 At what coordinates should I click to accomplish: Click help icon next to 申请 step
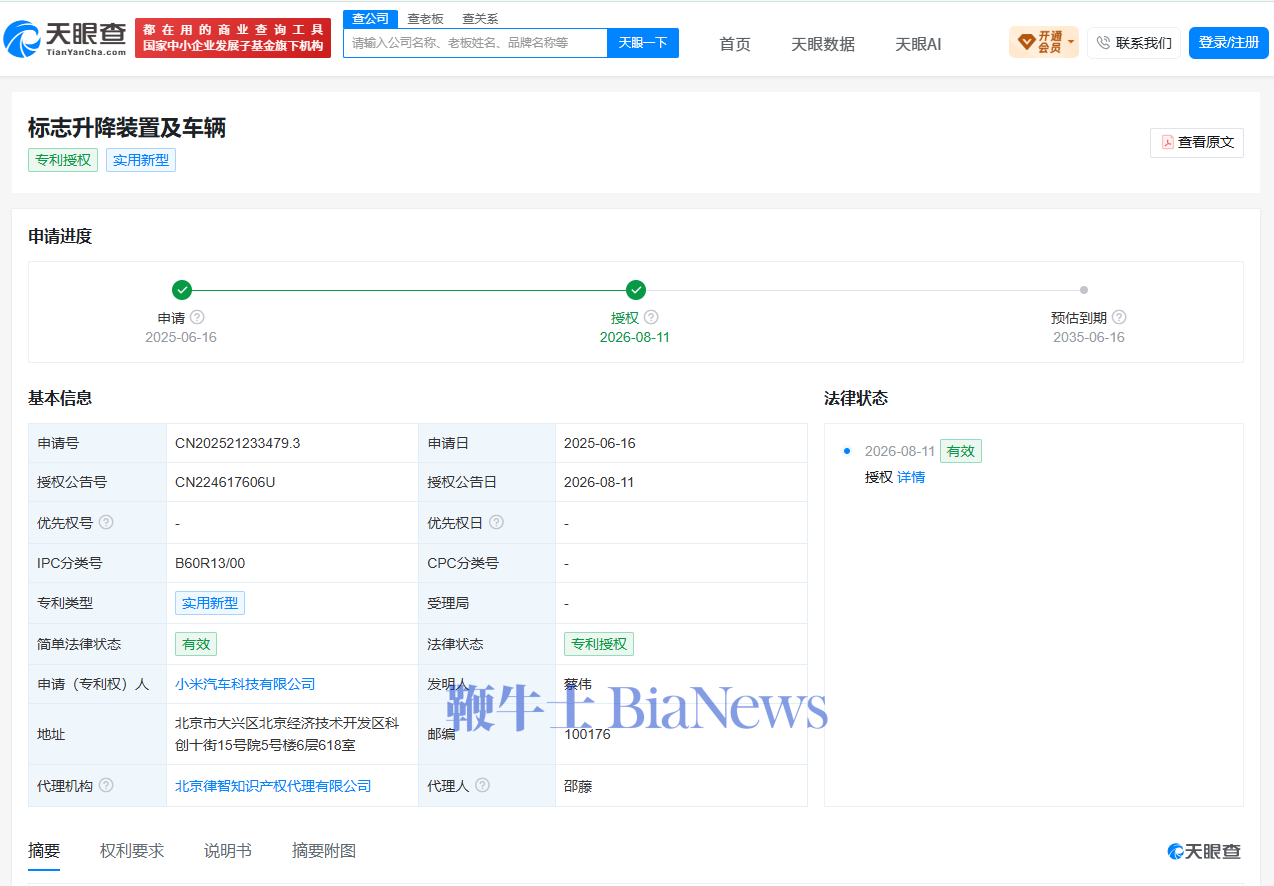(x=197, y=317)
